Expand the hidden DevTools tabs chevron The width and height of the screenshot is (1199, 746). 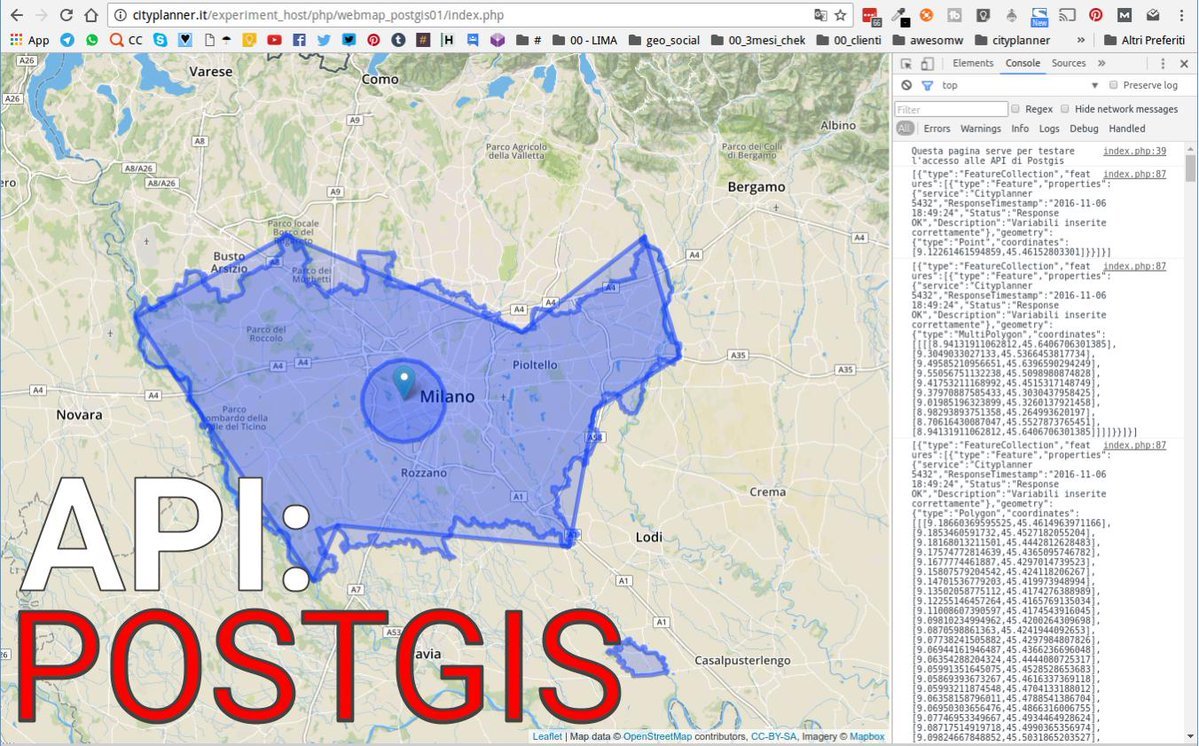[1101, 64]
